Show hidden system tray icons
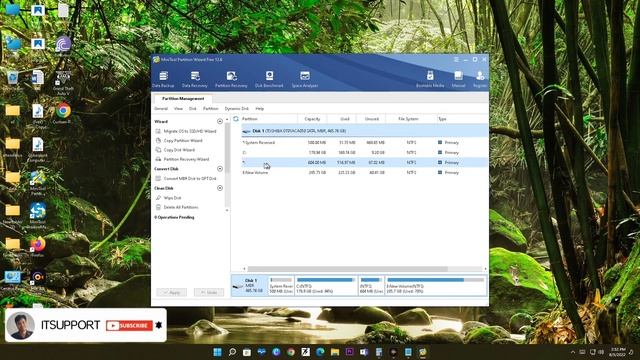The width and height of the screenshot is (640, 360). pos(573,352)
